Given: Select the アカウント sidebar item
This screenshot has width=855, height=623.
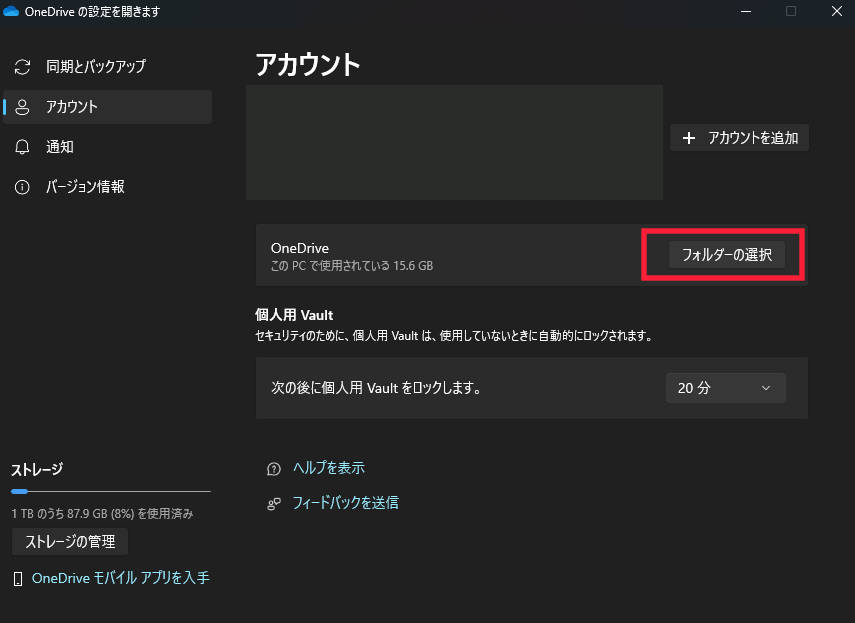Looking at the screenshot, I should [107, 107].
